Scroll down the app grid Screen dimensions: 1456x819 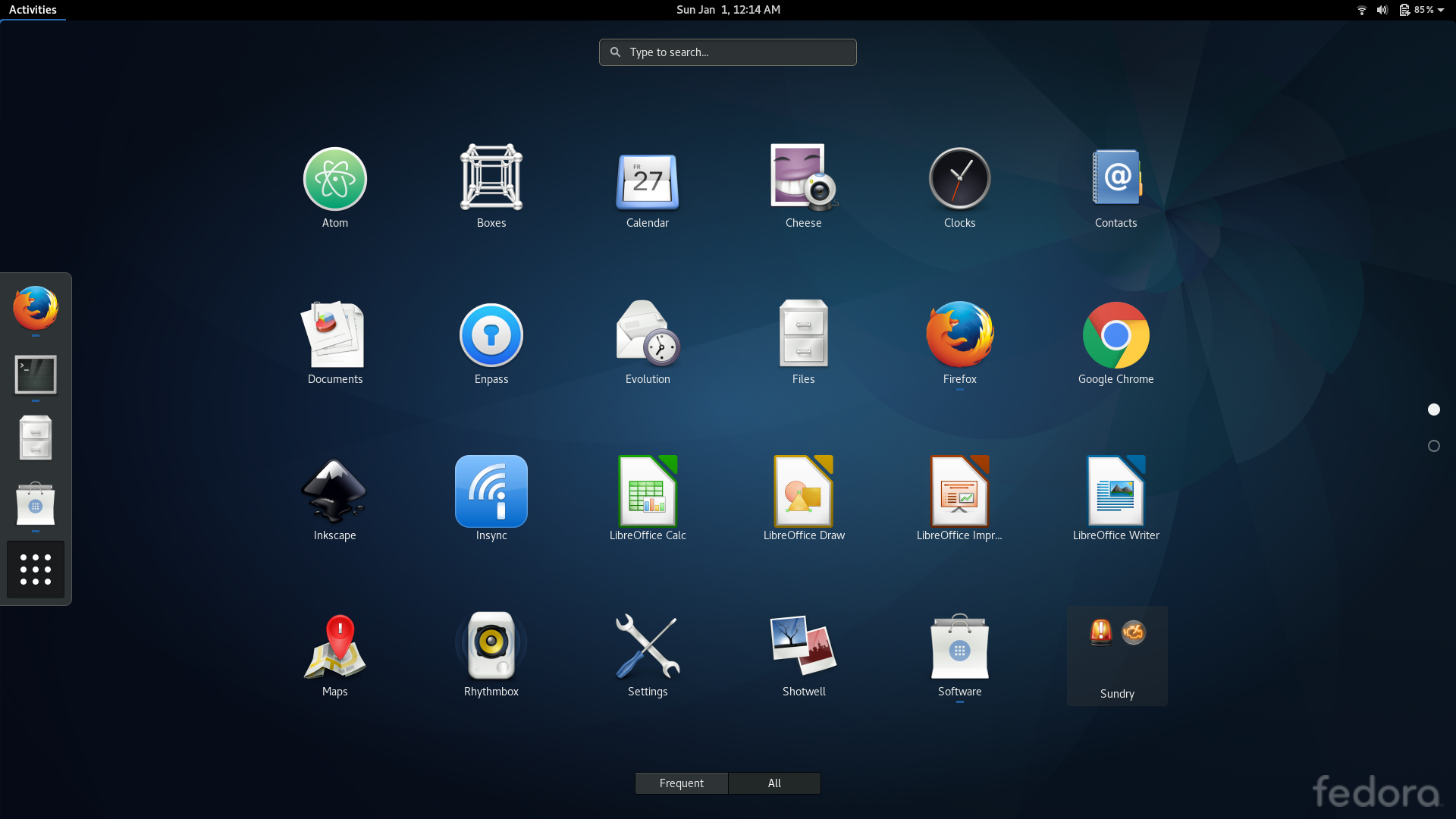[1432, 446]
